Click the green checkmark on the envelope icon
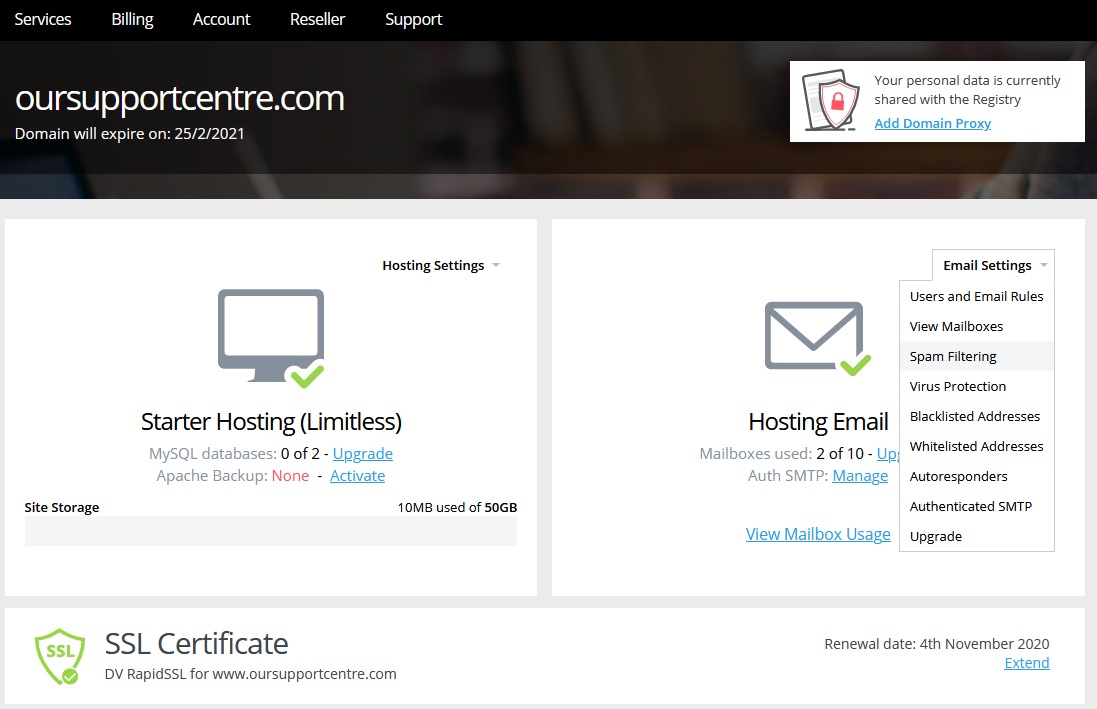Screen dimensions: 1097x709 pyautogui.click(x=856, y=367)
